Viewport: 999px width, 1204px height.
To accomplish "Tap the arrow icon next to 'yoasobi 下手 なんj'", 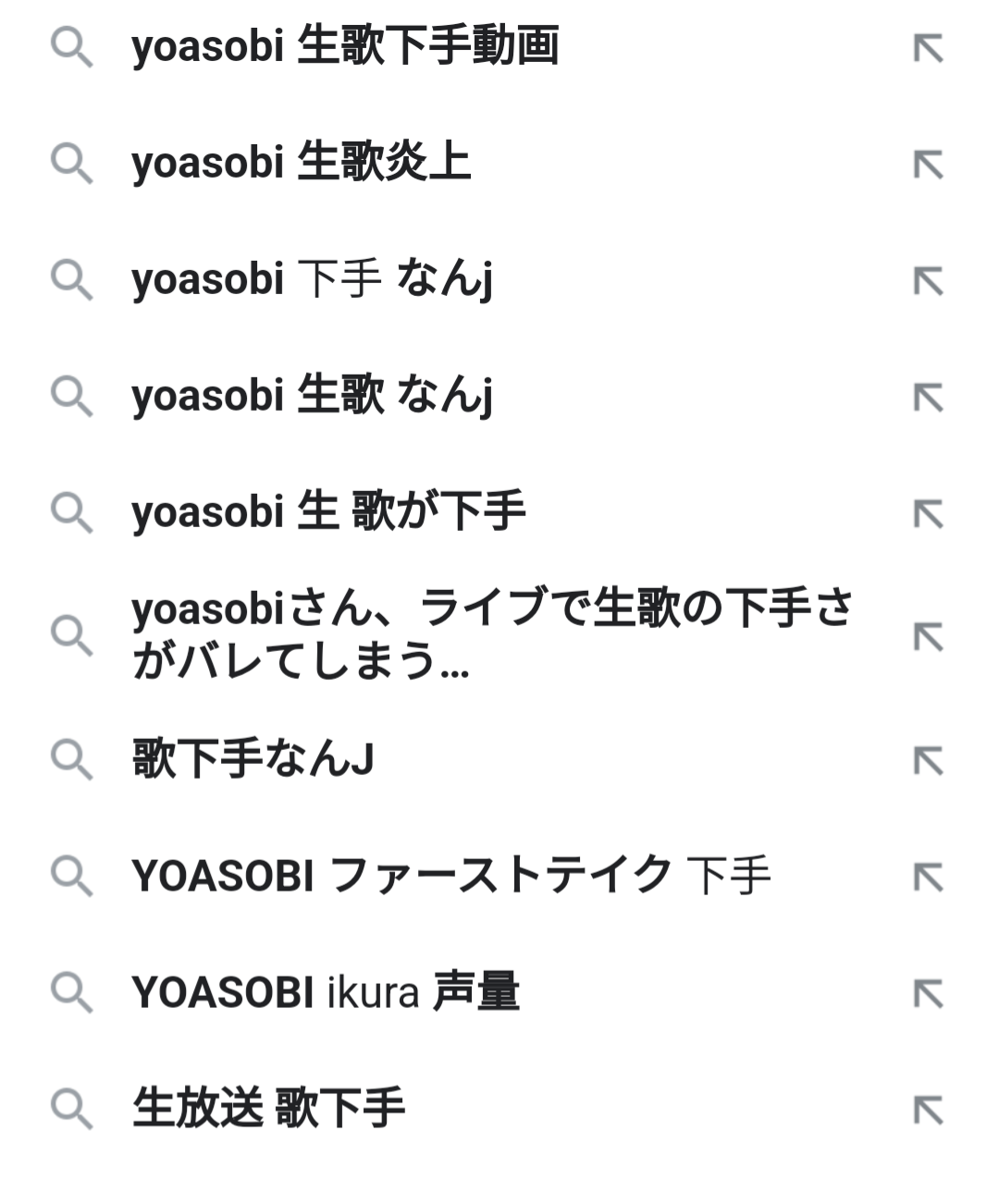I will [x=928, y=281].
